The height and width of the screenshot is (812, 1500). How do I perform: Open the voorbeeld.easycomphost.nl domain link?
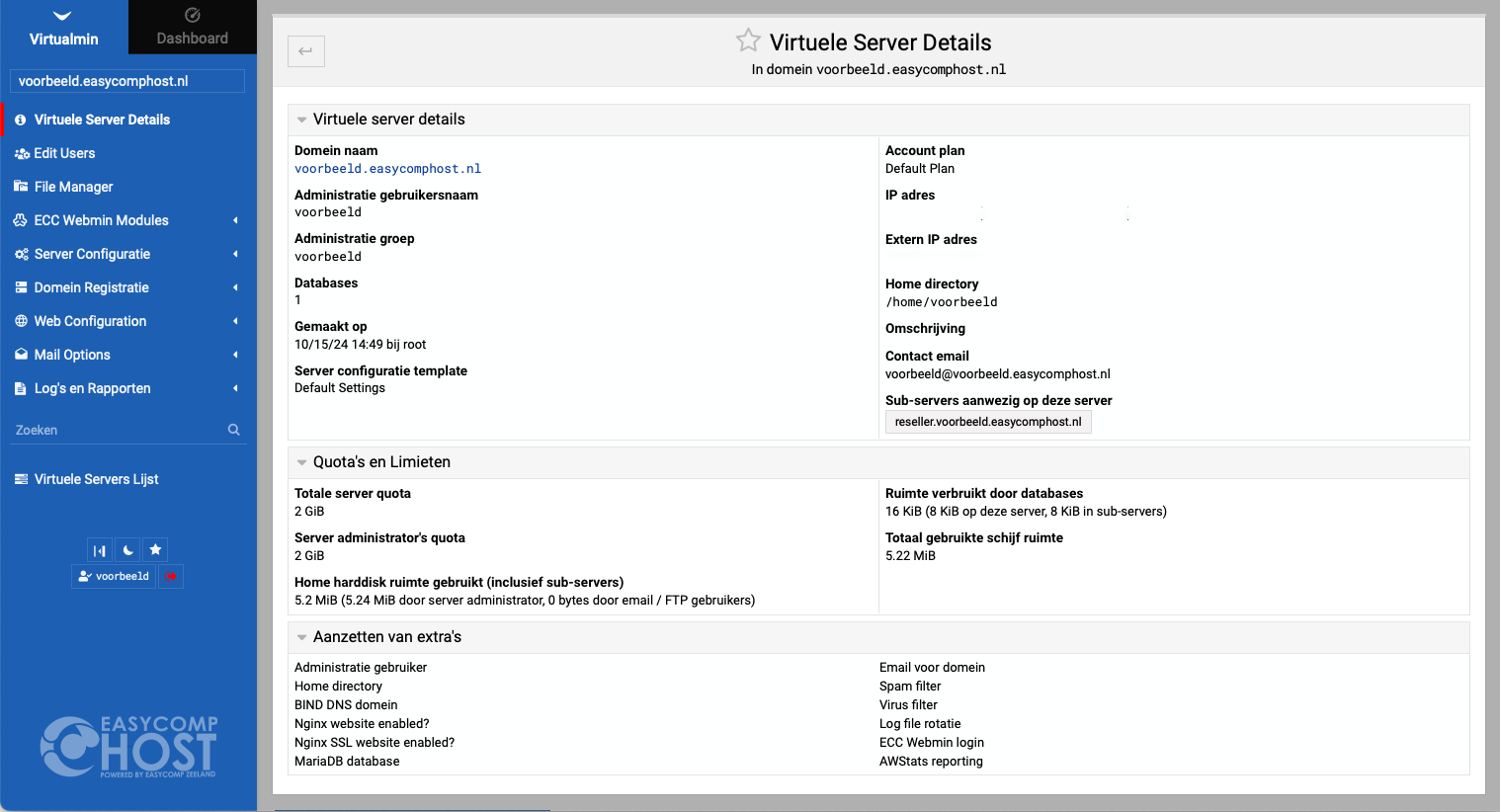coord(387,169)
